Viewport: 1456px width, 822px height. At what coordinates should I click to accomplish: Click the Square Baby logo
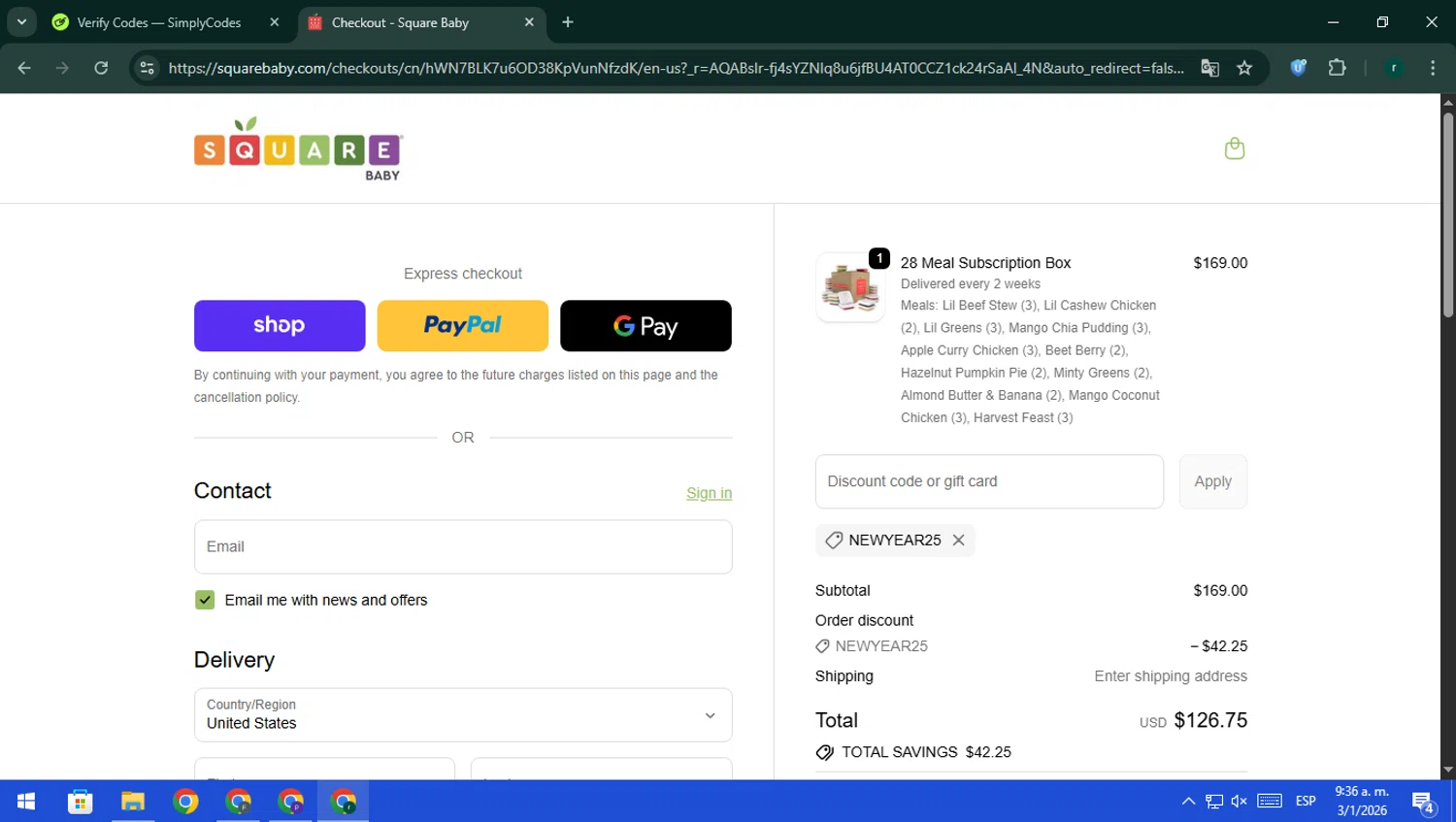(298, 148)
